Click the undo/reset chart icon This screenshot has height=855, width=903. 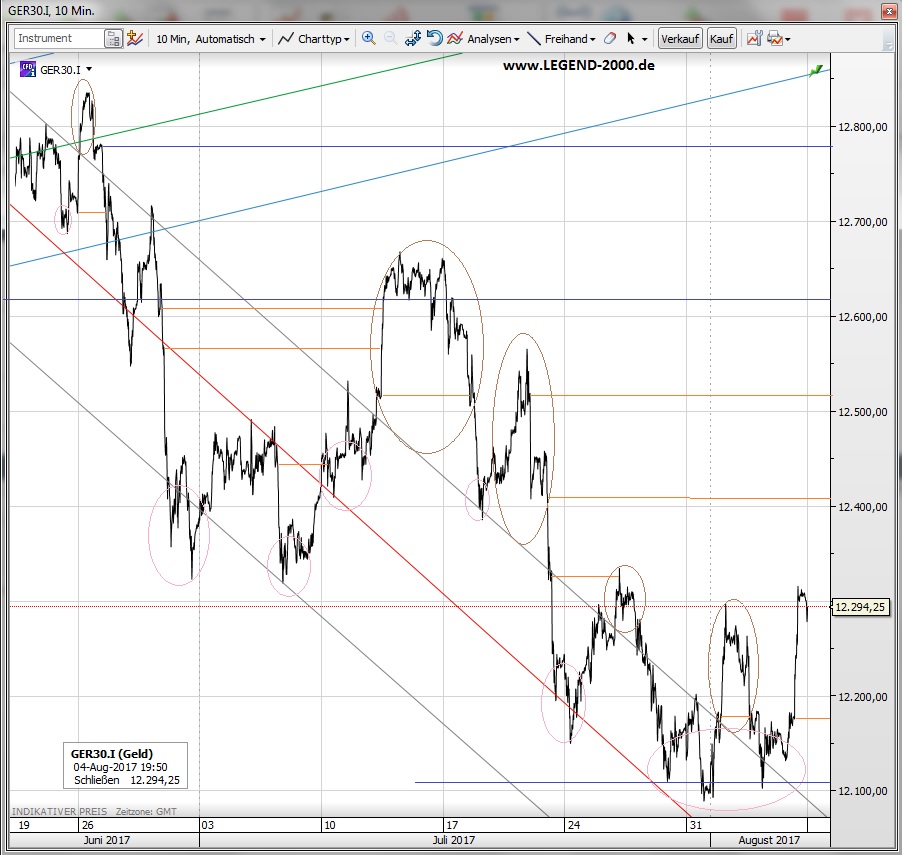434,38
